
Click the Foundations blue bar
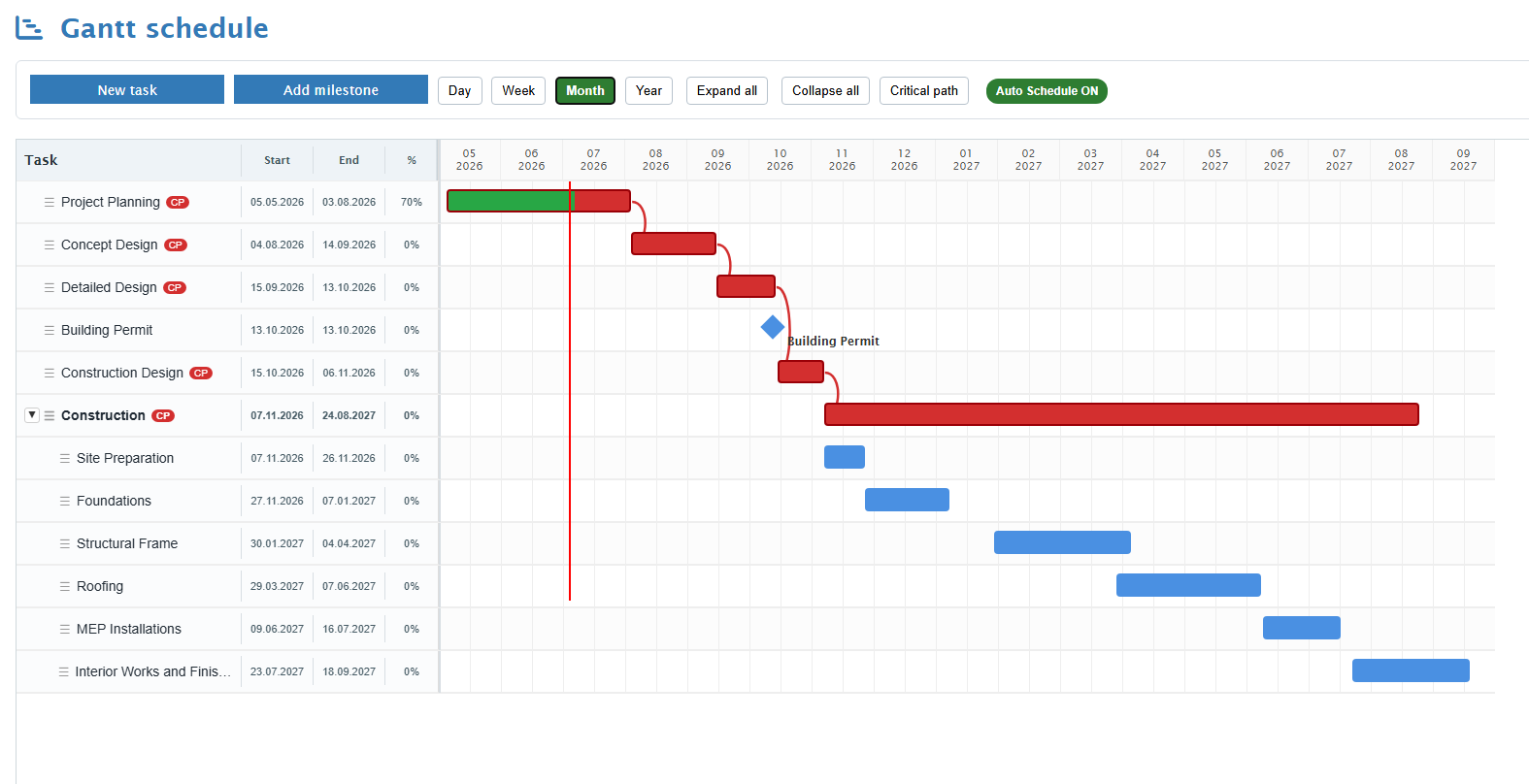(907, 500)
